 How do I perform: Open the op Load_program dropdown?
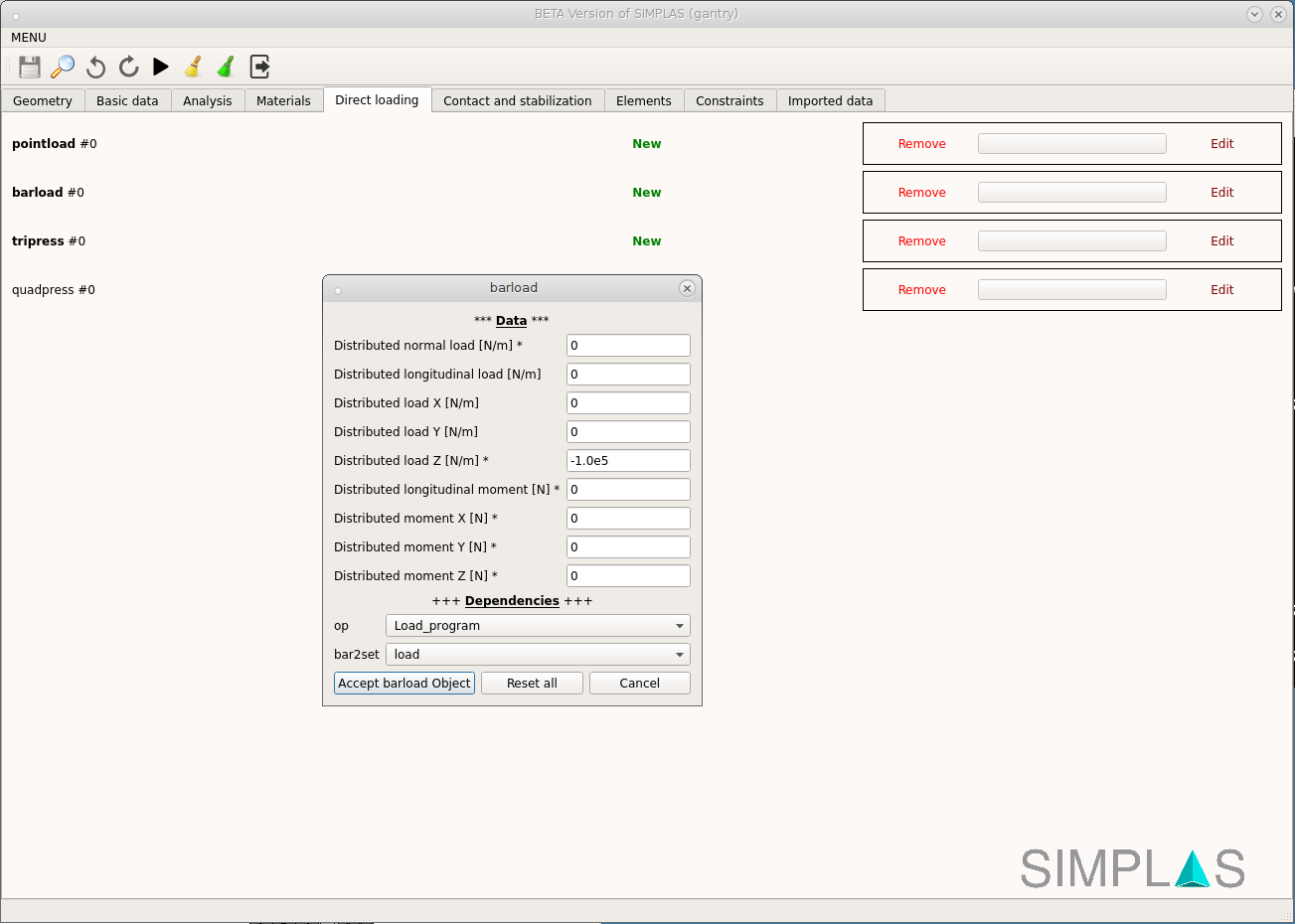click(x=538, y=626)
